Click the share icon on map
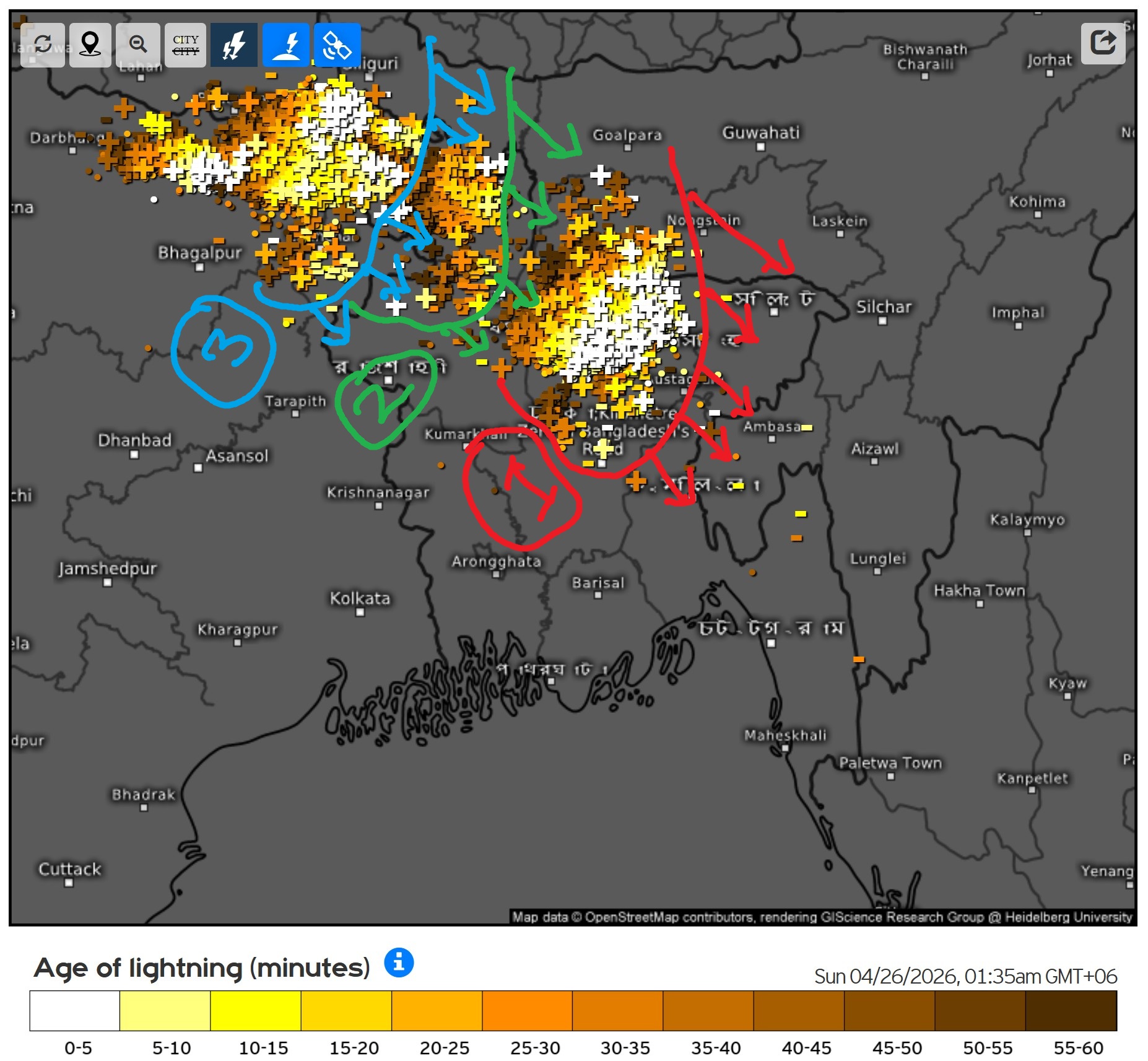The width and height of the screenshot is (1148, 1061). pyautogui.click(x=1103, y=43)
